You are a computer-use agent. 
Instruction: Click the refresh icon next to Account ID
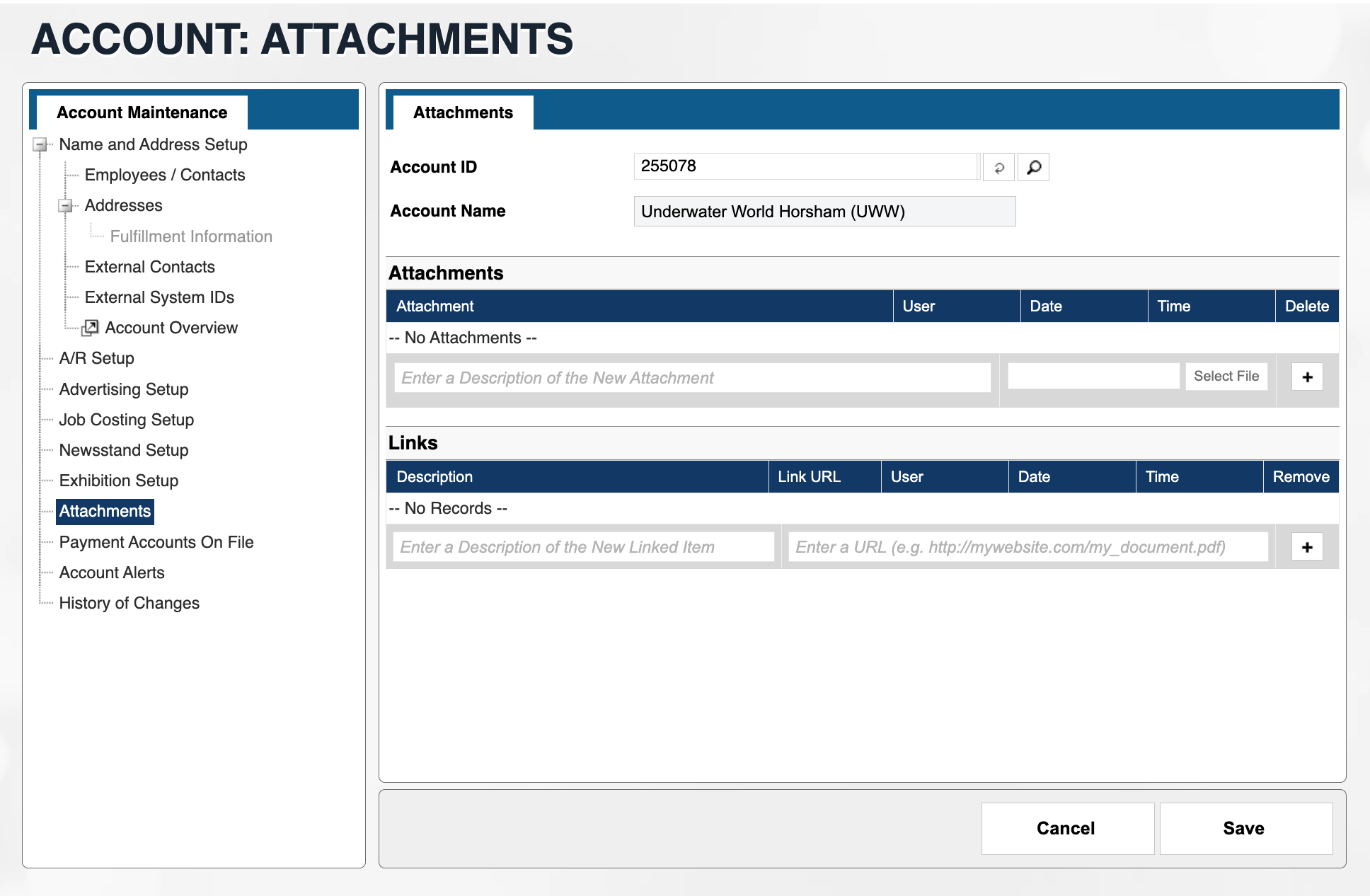pyautogui.click(x=998, y=168)
